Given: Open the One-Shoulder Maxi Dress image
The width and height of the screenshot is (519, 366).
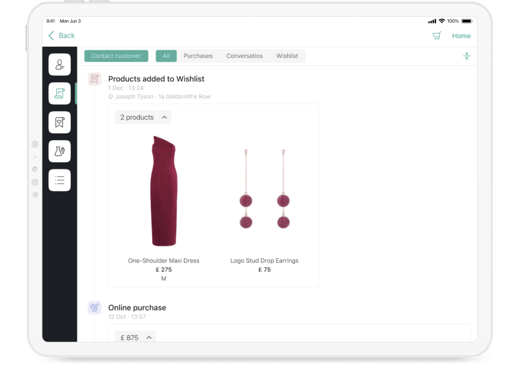Looking at the screenshot, I should point(164,191).
